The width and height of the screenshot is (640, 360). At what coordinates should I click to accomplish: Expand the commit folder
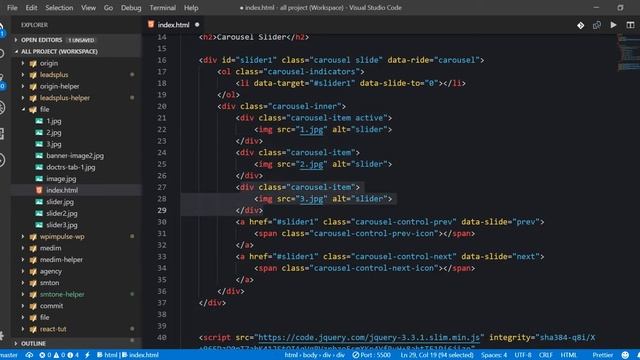click(x=51, y=306)
